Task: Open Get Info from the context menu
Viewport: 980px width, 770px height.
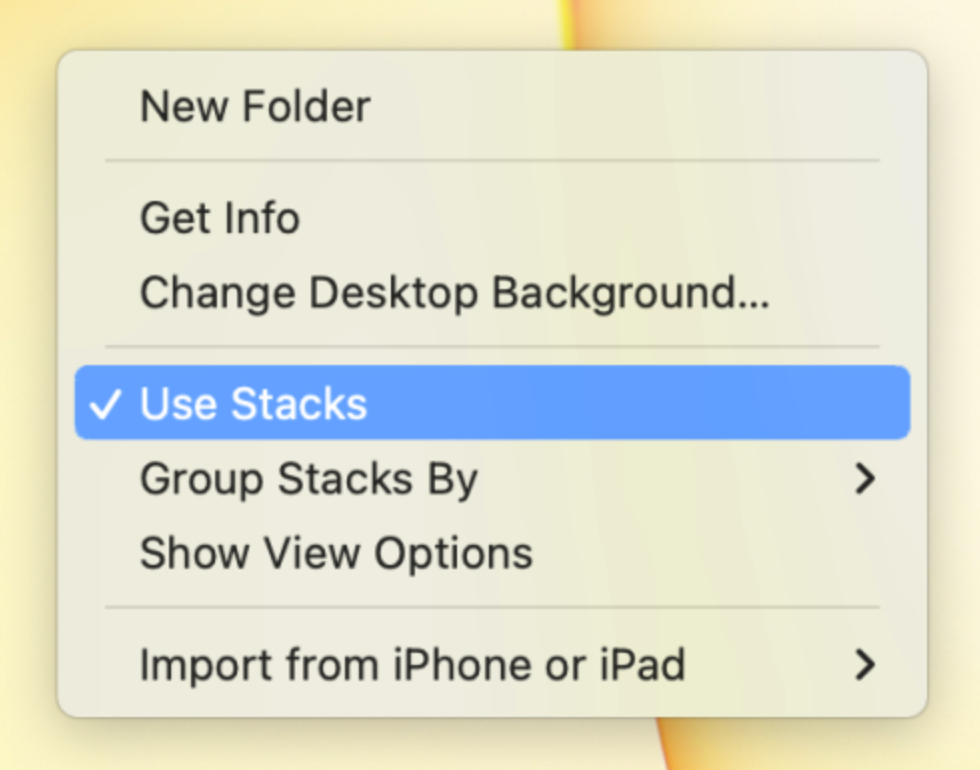Action: click(x=218, y=218)
